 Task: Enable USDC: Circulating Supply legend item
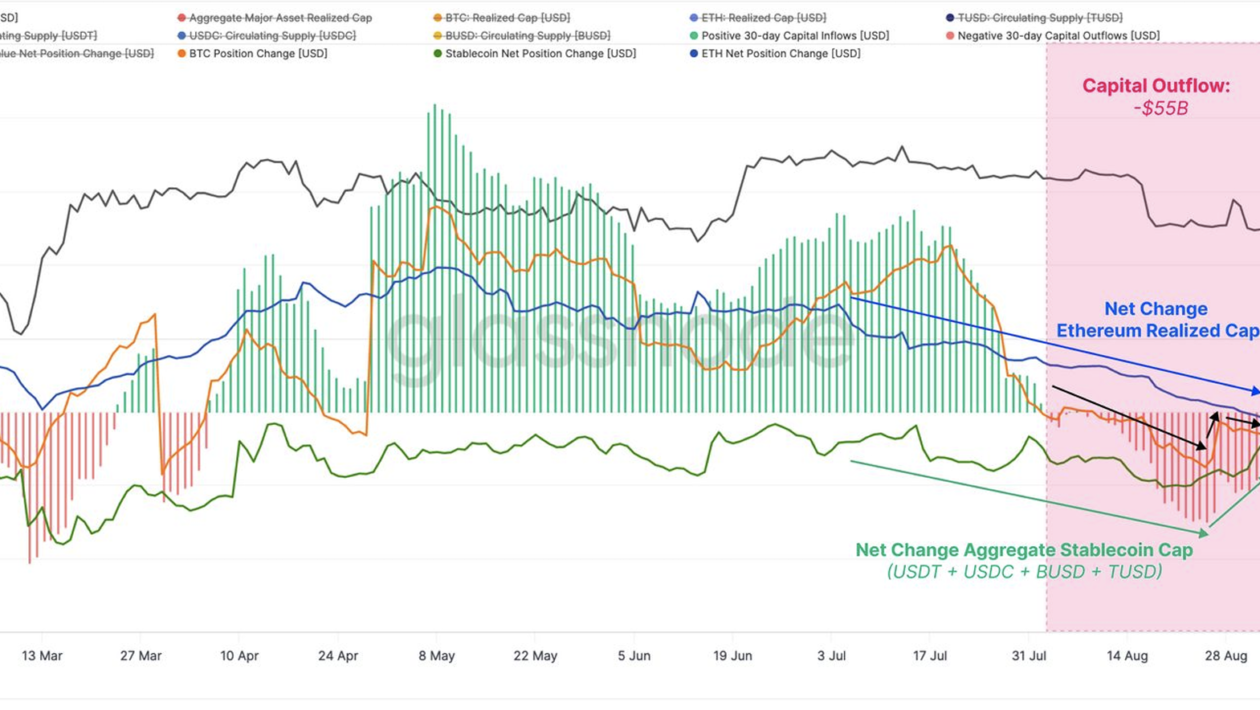(x=265, y=36)
